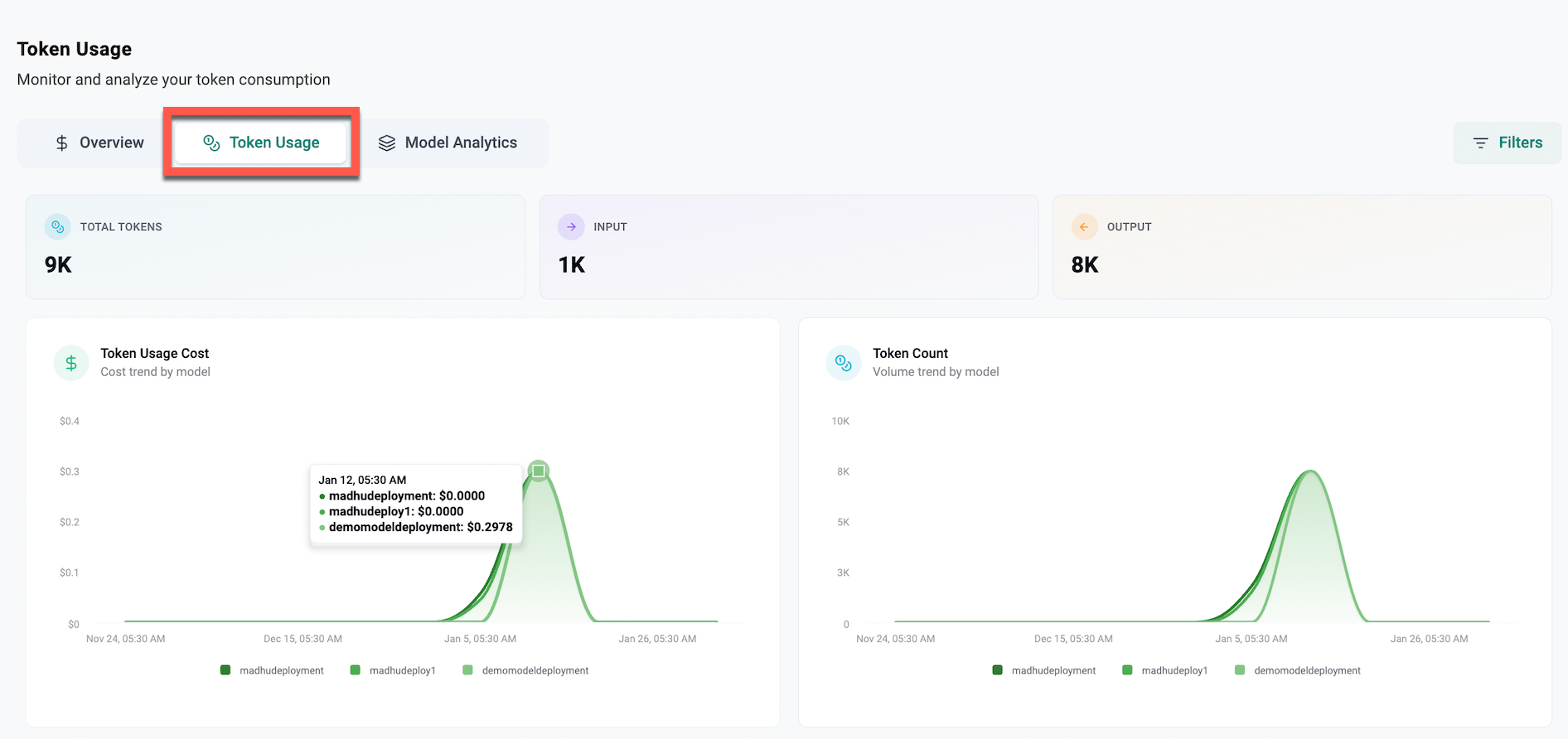This screenshot has height=739, width=1568.
Task: Click the Output arrow icon
Action: [x=1084, y=227]
